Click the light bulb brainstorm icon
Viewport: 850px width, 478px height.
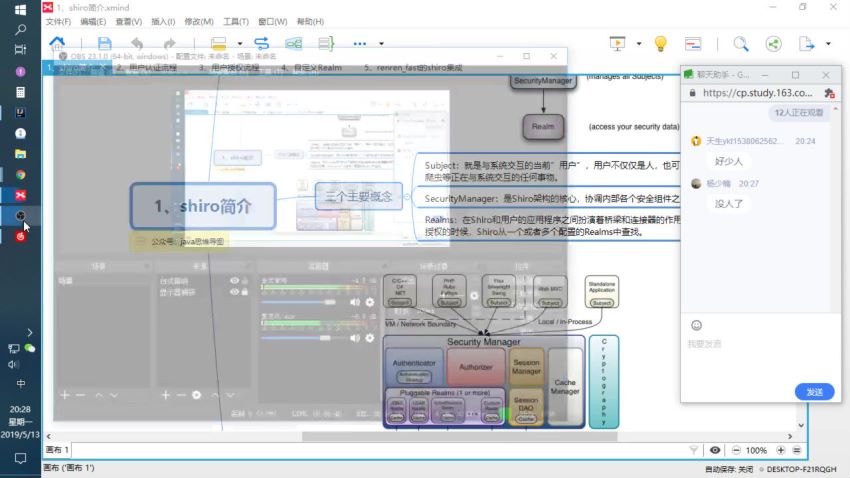660,43
